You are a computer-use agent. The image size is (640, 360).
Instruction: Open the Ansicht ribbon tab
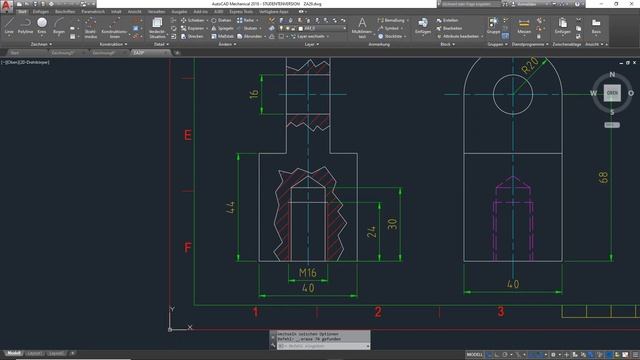coord(135,12)
